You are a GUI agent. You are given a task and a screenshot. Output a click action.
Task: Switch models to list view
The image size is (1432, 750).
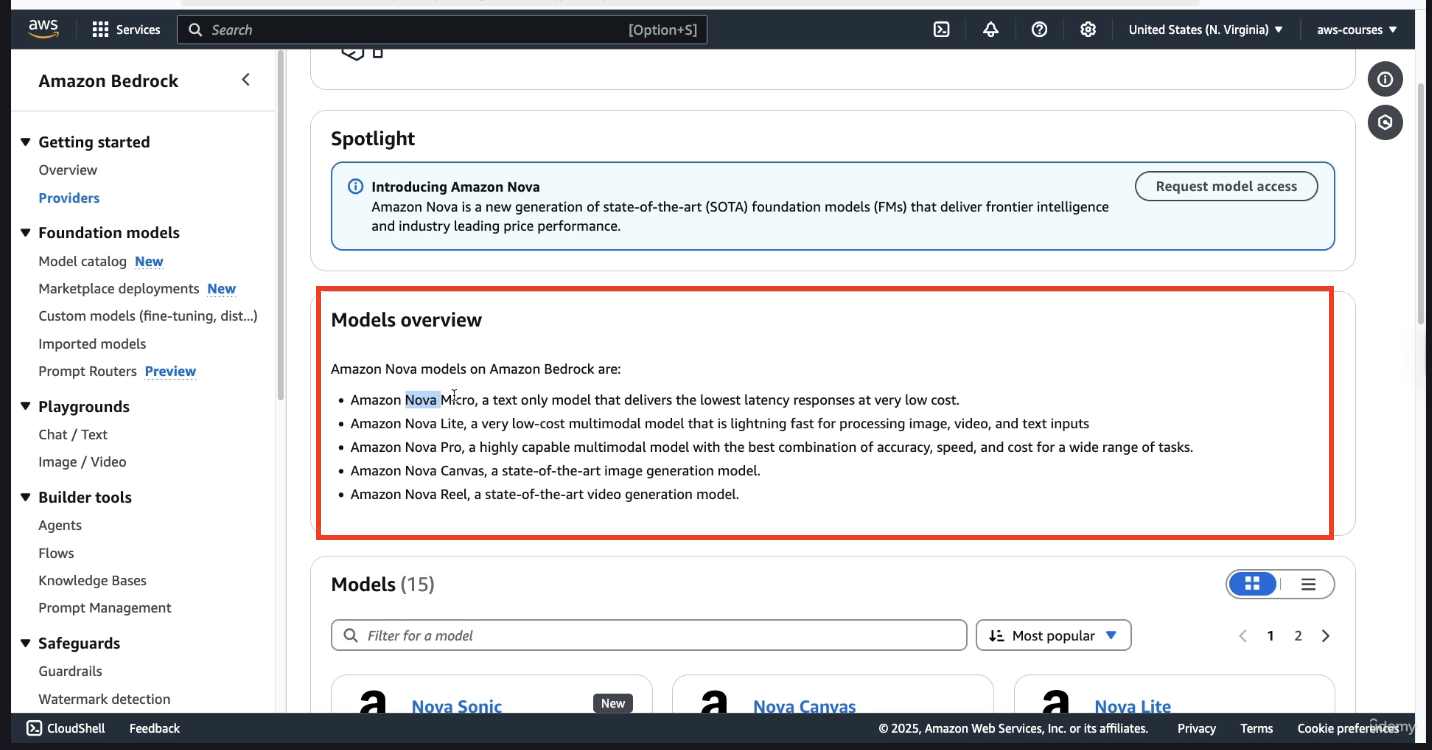coord(1307,584)
